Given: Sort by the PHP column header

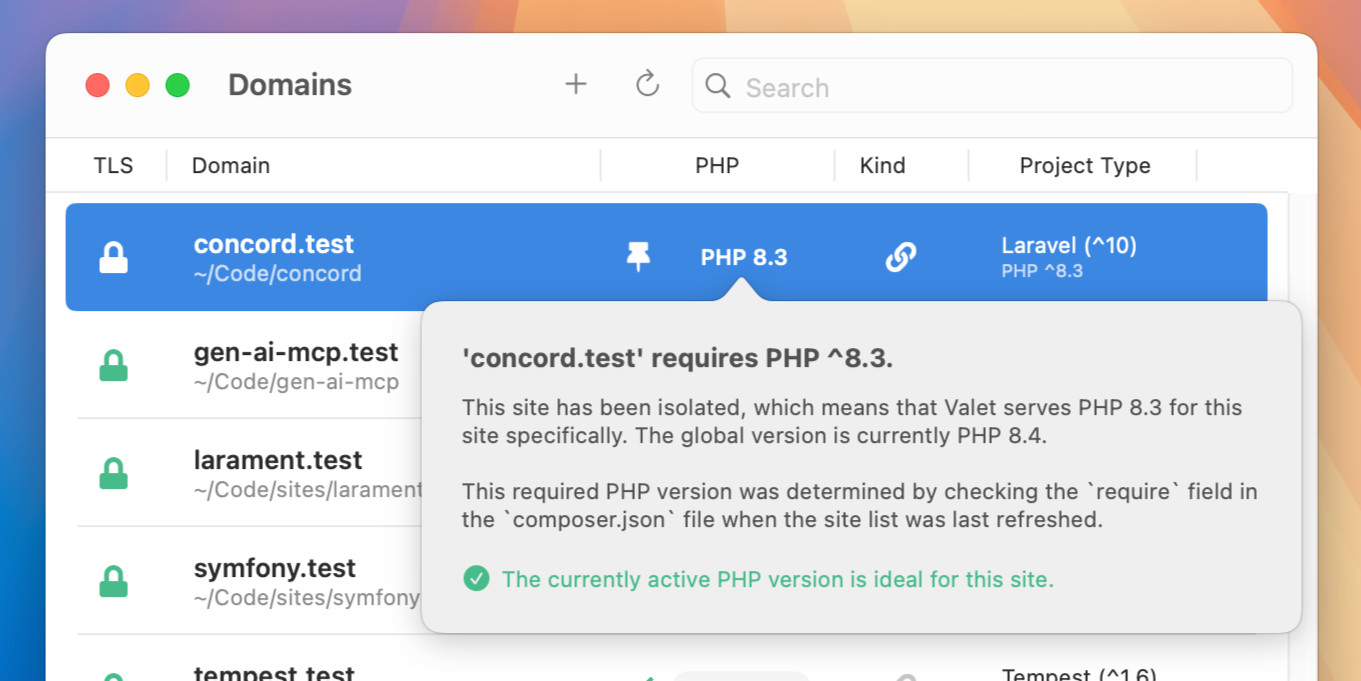Looking at the screenshot, I should pyautogui.click(x=716, y=166).
